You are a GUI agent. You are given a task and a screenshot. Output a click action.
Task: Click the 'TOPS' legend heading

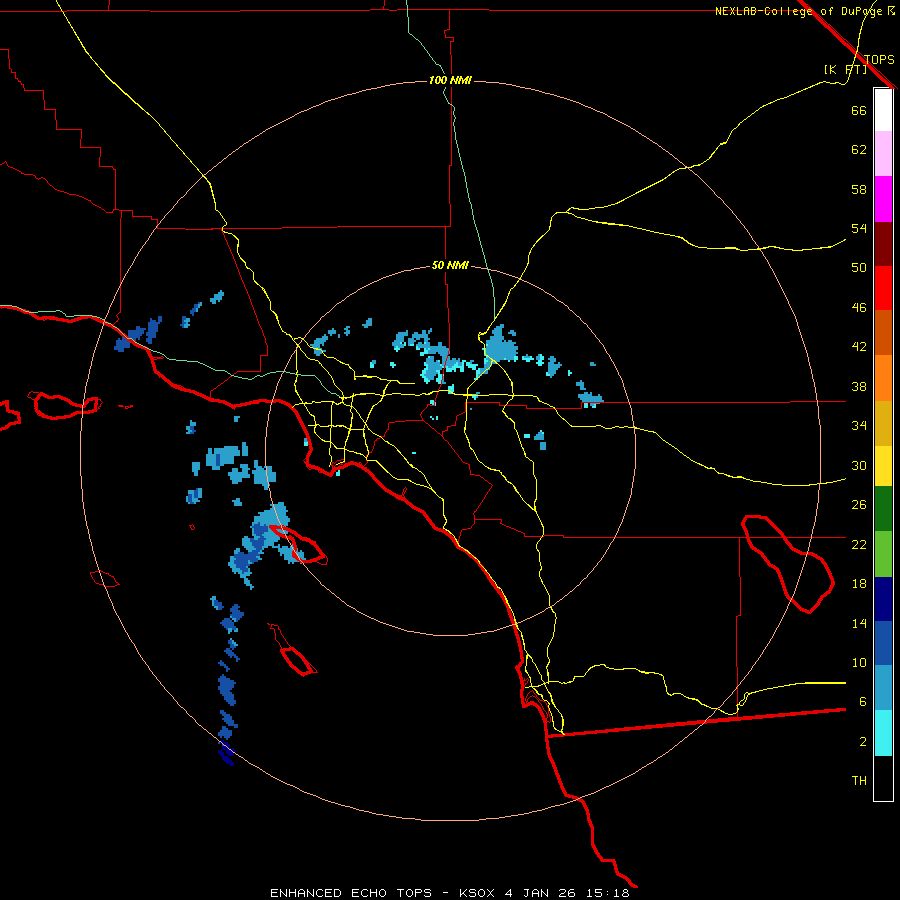[x=879, y=59]
